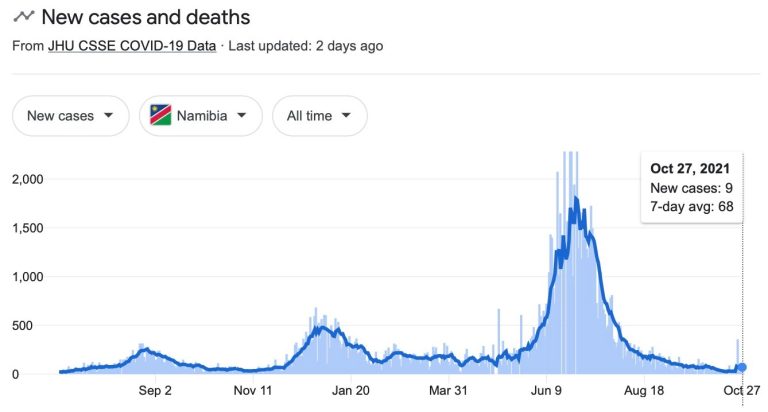Expand the New cases dropdown arrow
768x412 pixels.
[108, 116]
